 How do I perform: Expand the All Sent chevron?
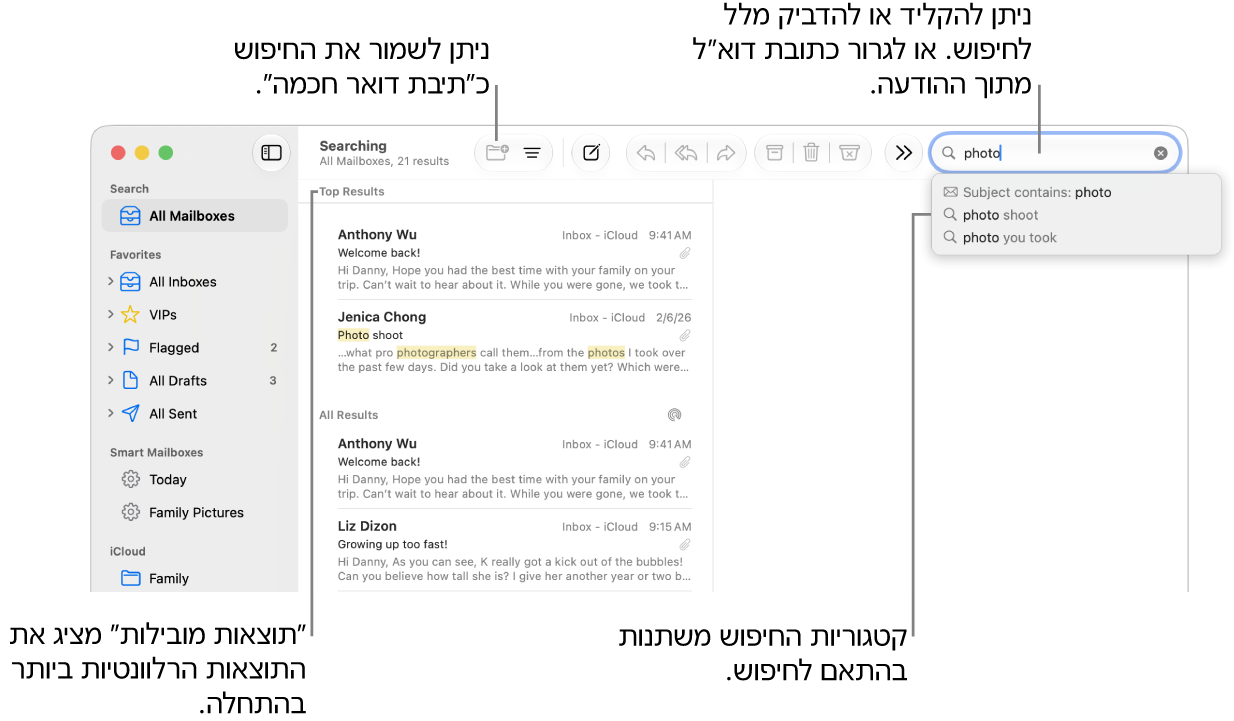click(111, 414)
